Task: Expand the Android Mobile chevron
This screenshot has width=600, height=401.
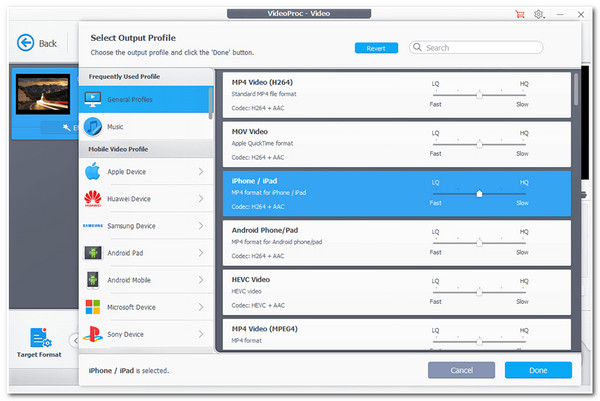Action: pos(201,280)
